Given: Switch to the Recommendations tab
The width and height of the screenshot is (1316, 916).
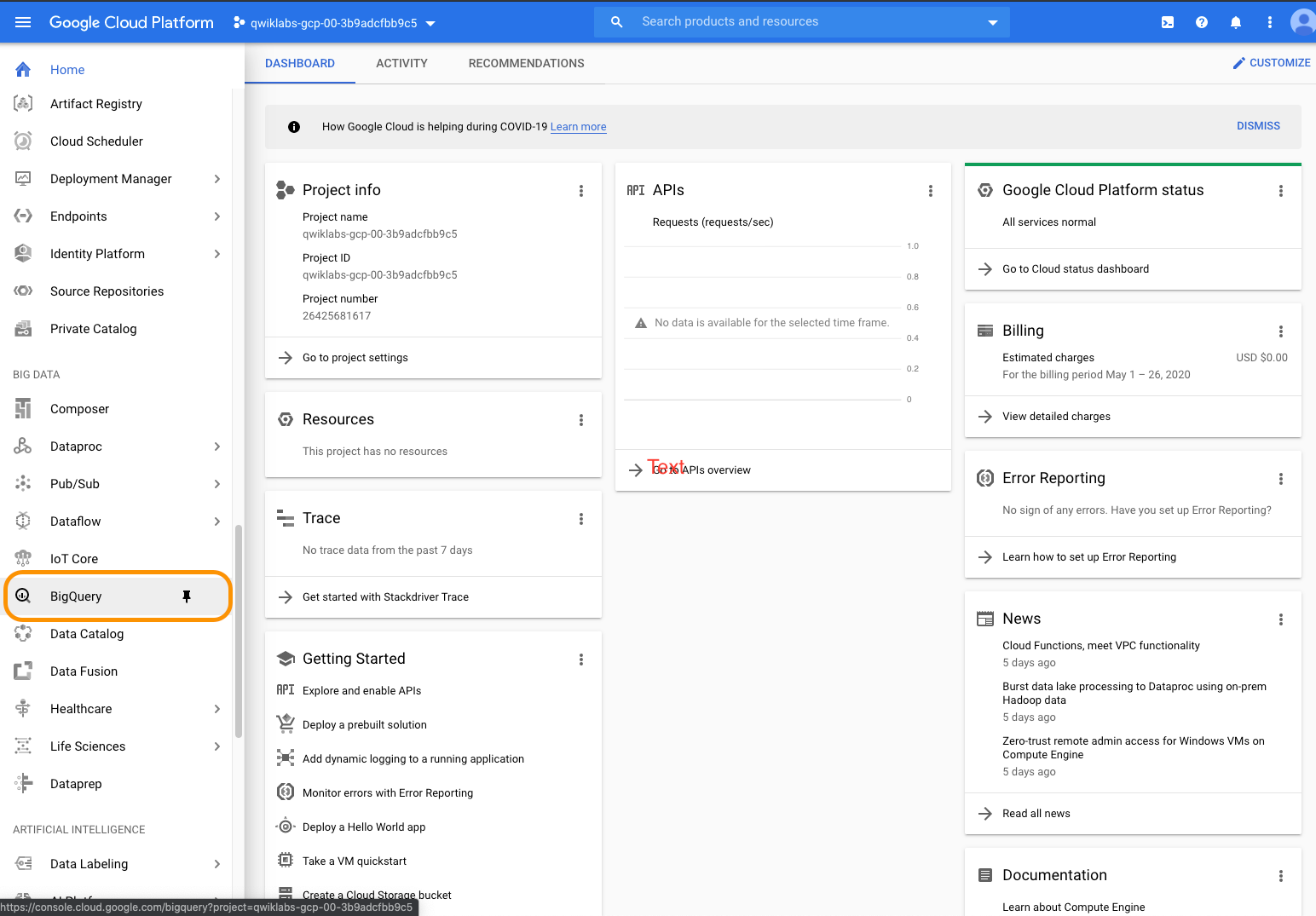Looking at the screenshot, I should (526, 63).
